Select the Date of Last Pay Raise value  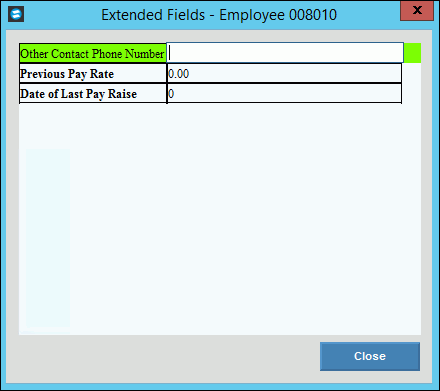click(284, 94)
